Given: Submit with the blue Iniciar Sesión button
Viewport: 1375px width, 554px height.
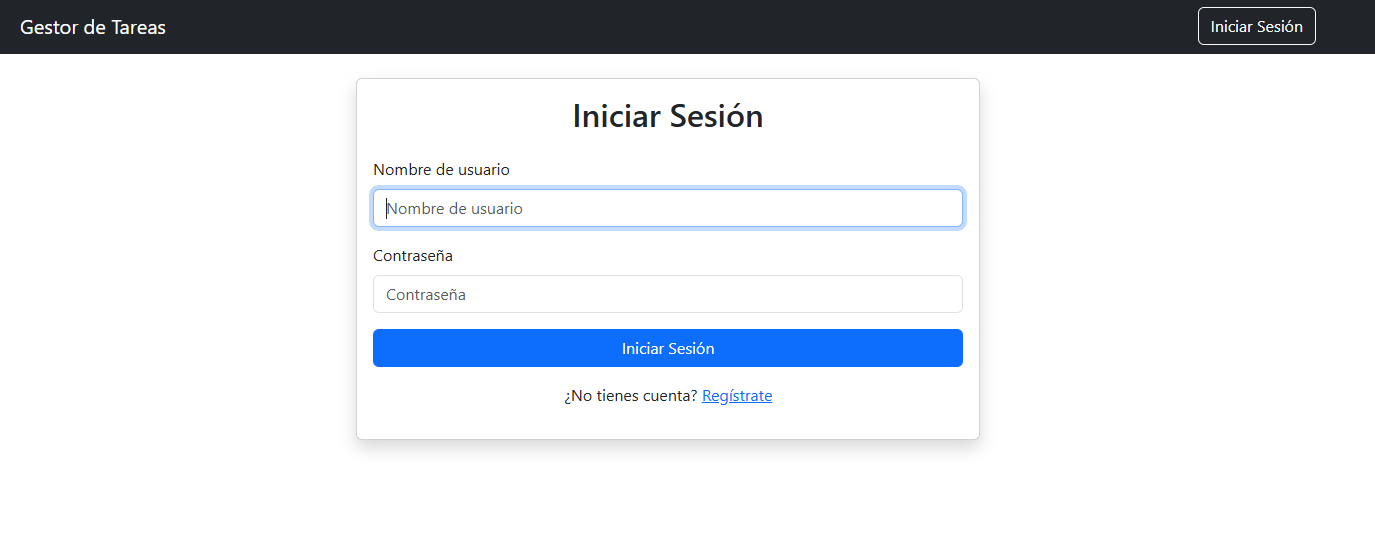Looking at the screenshot, I should (667, 348).
